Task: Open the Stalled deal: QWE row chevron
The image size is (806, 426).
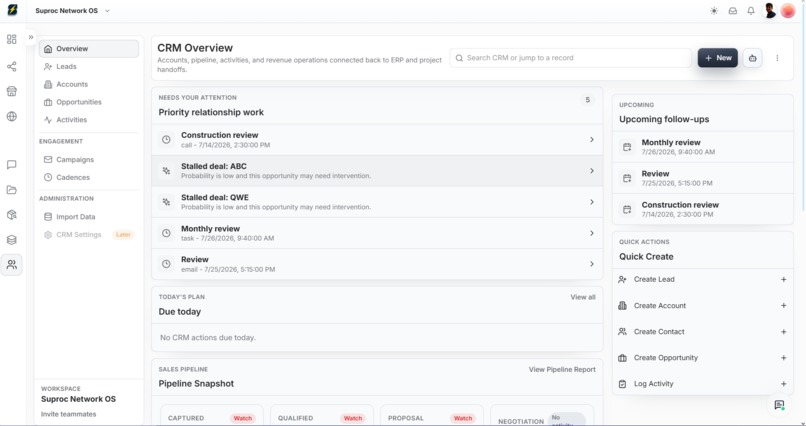Action: pos(592,202)
